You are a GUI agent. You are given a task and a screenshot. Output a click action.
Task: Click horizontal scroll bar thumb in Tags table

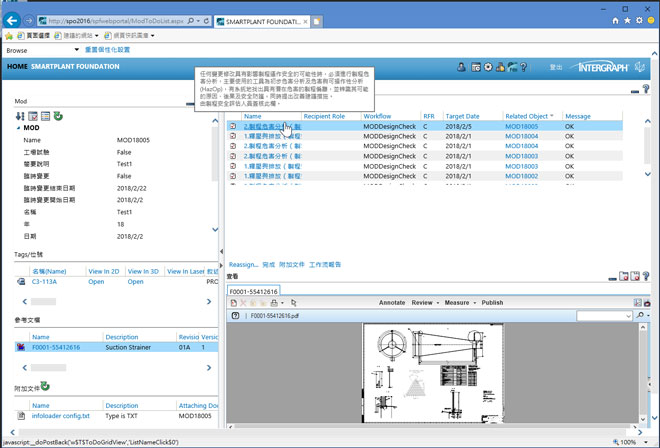[43, 301]
